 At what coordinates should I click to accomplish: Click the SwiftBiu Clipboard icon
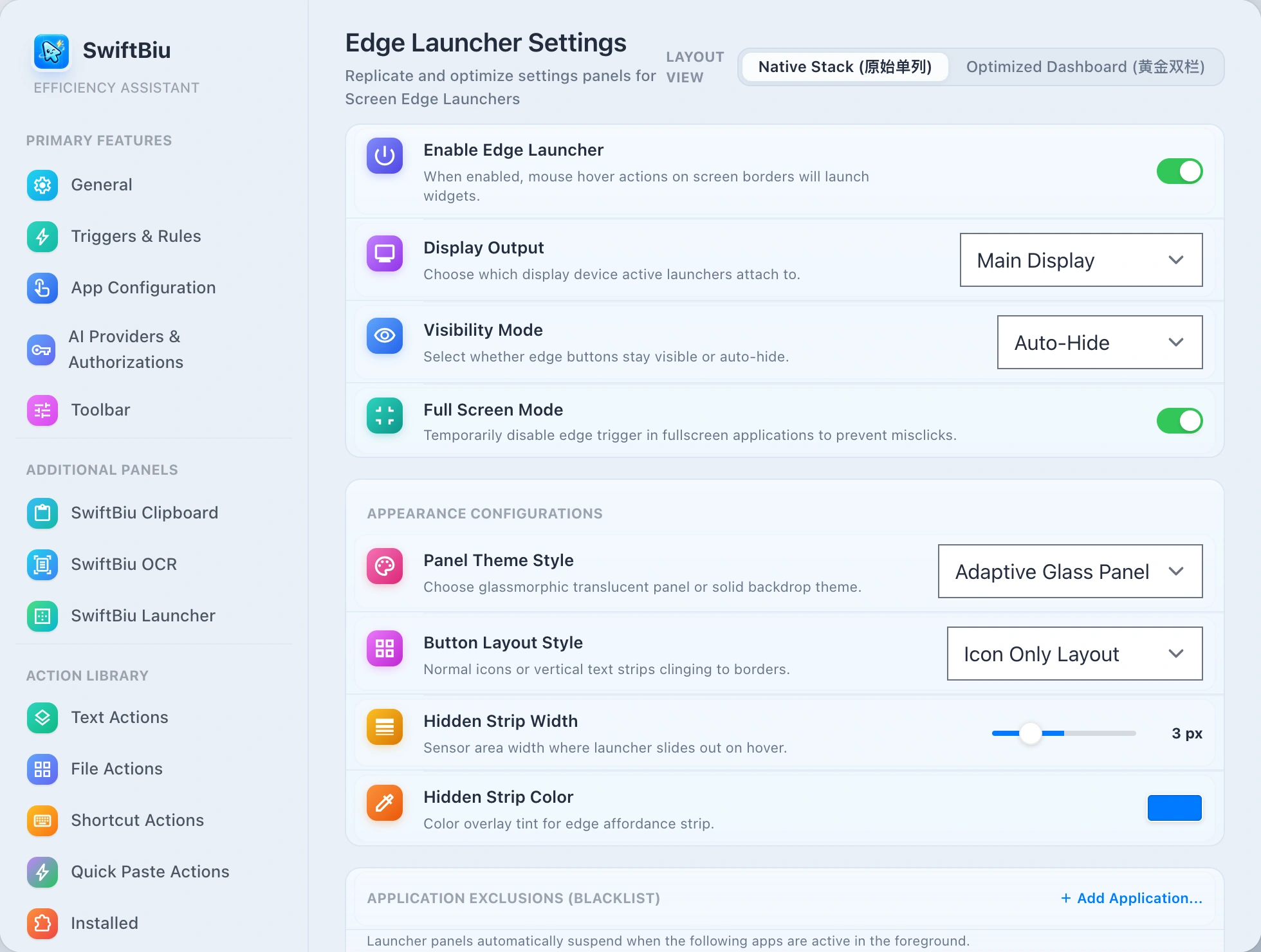pyautogui.click(x=42, y=513)
